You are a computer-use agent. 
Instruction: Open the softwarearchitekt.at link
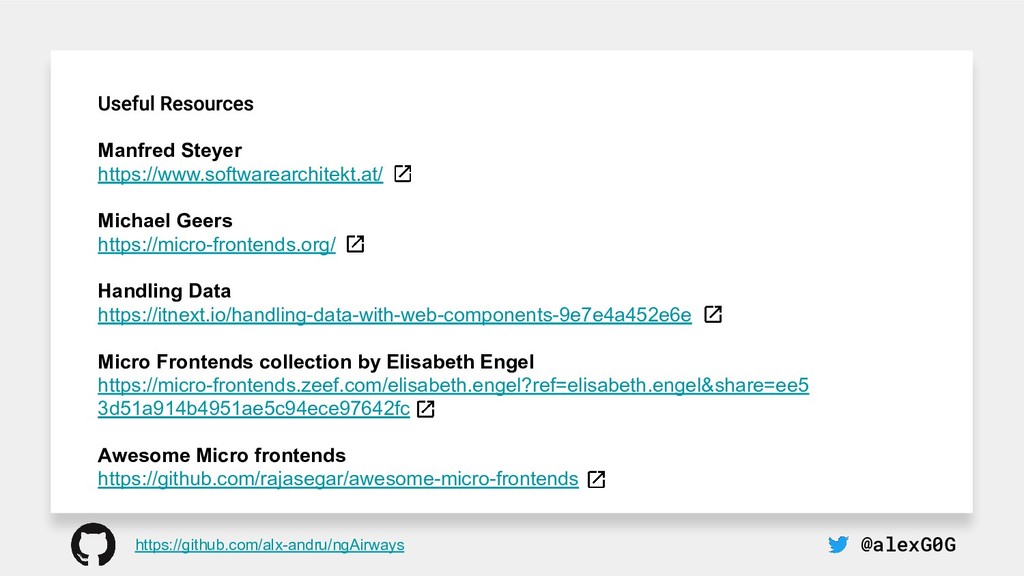240,175
